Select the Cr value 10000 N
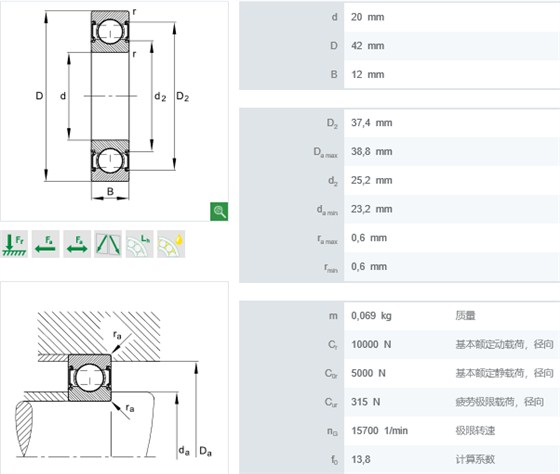Viewport: 560px width, 474px height. [x=371, y=344]
